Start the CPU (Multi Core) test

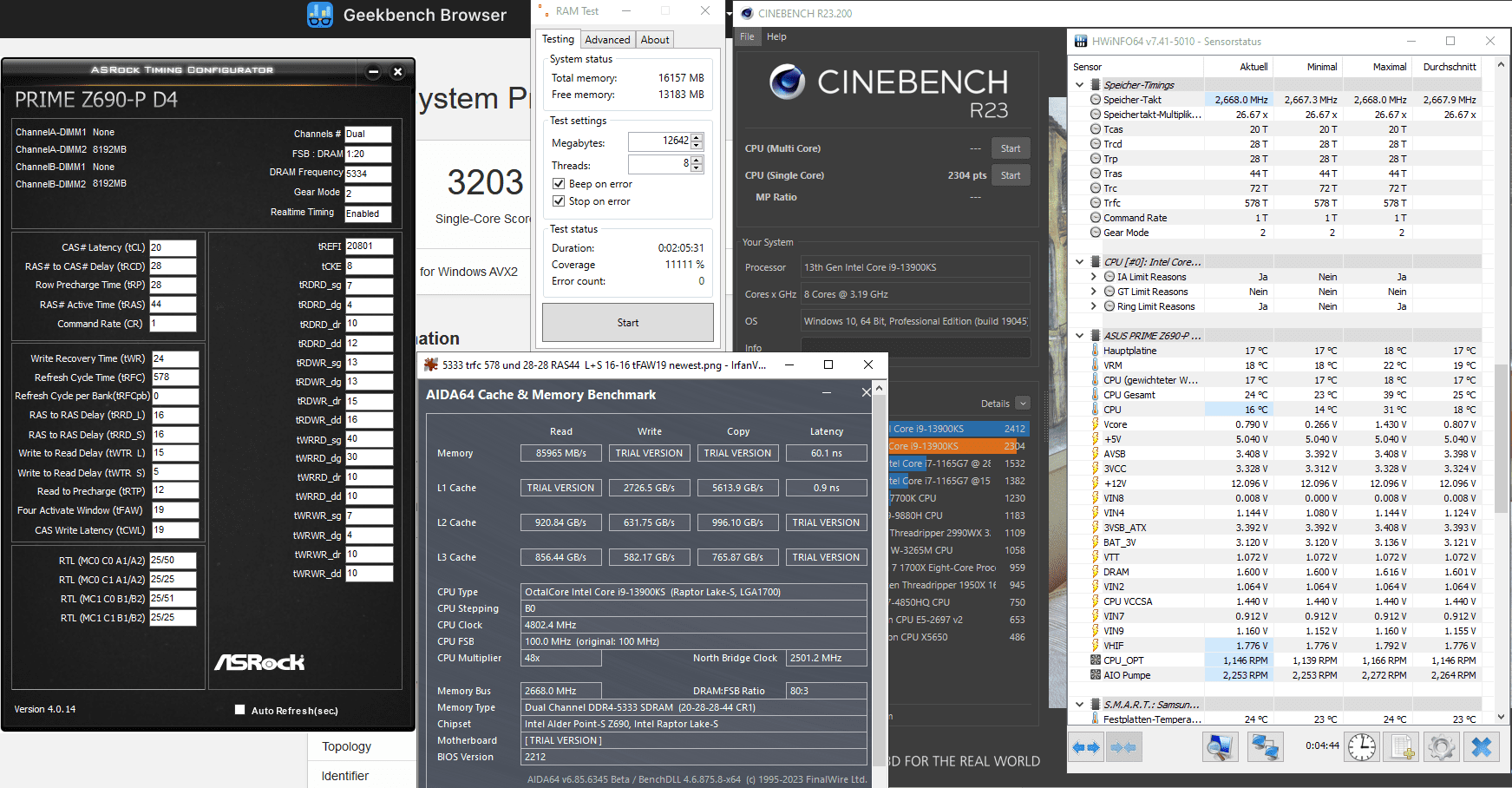[1011, 148]
